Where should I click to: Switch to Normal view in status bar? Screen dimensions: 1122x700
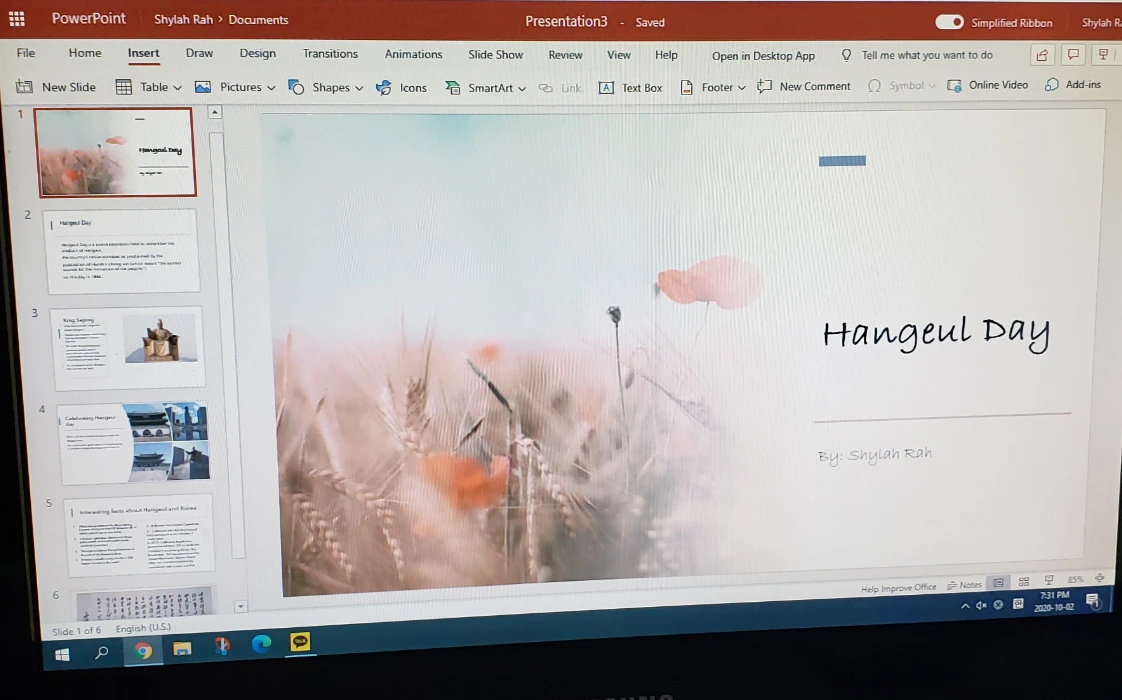click(x=998, y=582)
